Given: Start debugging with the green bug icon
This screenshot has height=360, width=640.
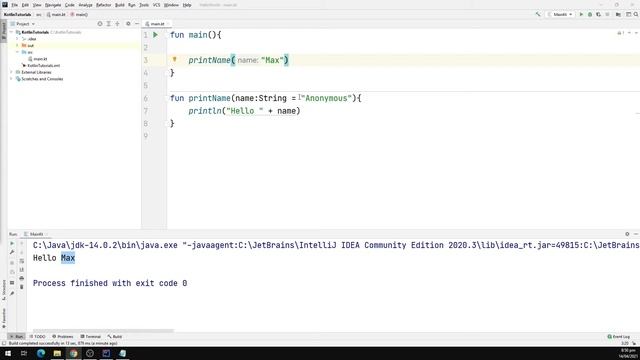Looking at the screenshot, I should pyautogui.click(x=590, y=14).
